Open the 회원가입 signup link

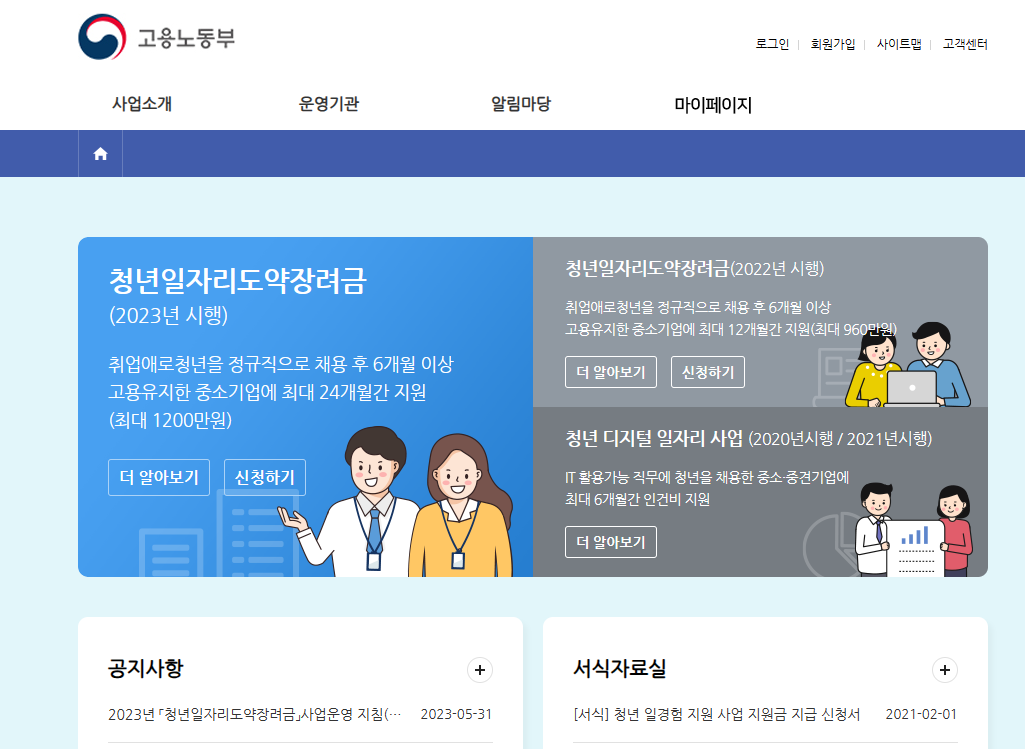(x=832, y=43)
